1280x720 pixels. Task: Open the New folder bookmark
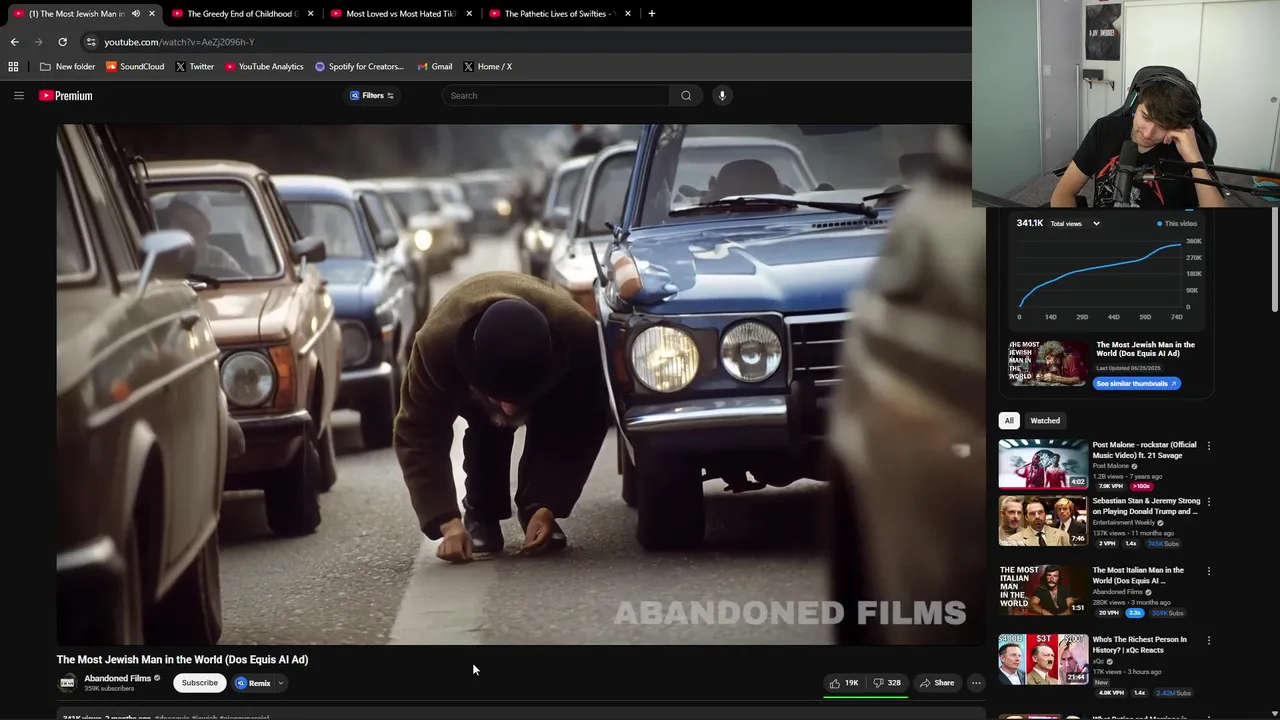tap(67, 67)
